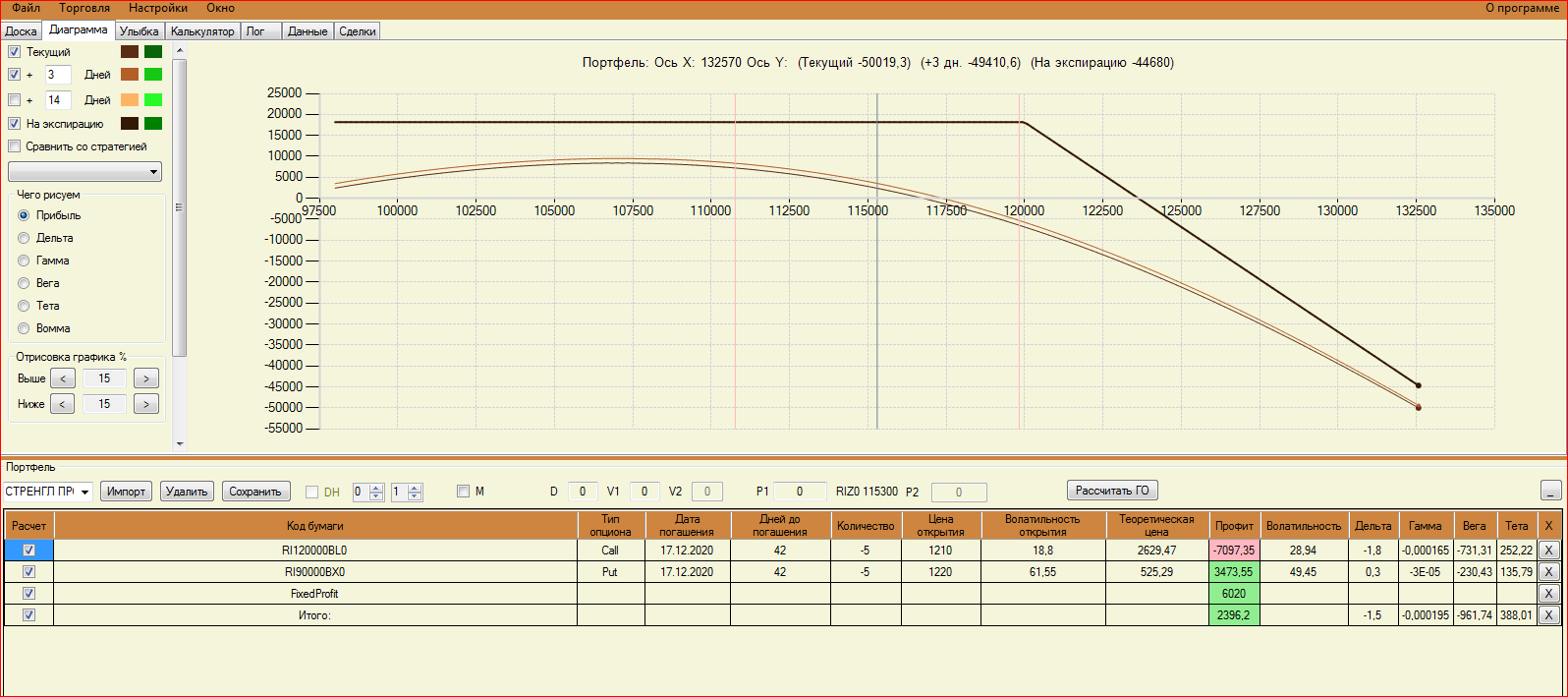The height and width of the screenshot is (697, 1568).
Task: Select the Вомма radio button
Action: tap(24, 328)
